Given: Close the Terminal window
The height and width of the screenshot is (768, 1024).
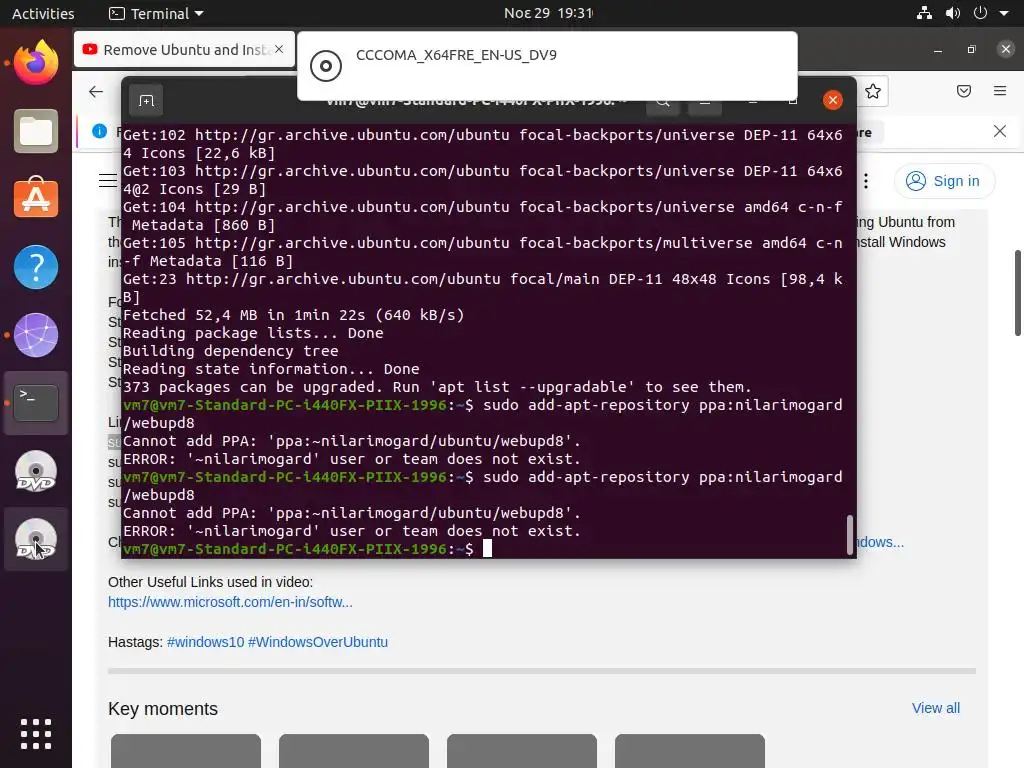Looking at the screenshot, I should 833,100.
